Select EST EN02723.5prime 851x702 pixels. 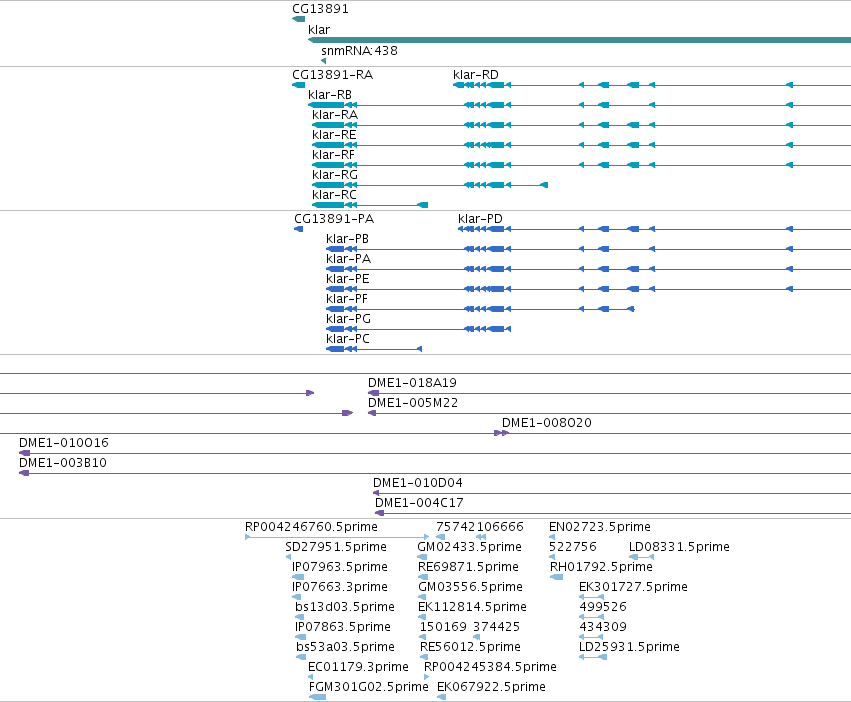(x=600, y=527)
